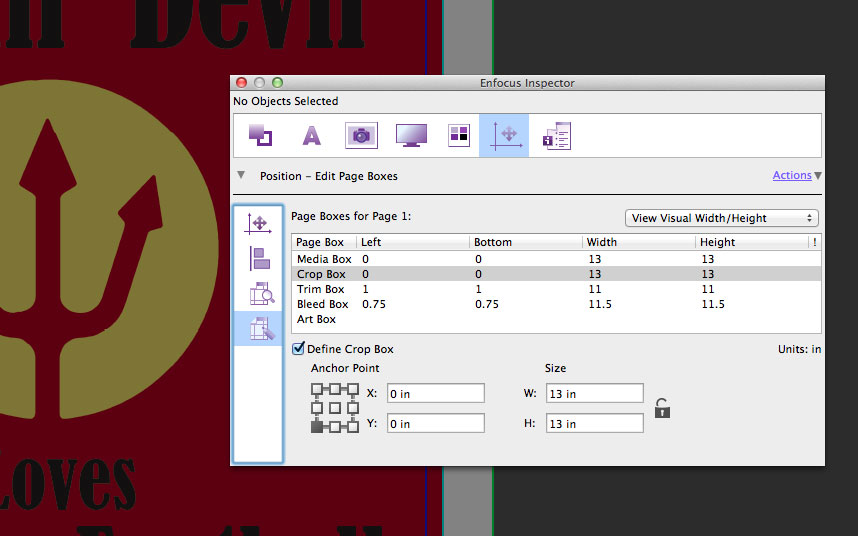Image resolution: width=858 pixels, height=536 pixels.
Task: Set anchor point to bottom-right
Action: [x=353, y=427]
